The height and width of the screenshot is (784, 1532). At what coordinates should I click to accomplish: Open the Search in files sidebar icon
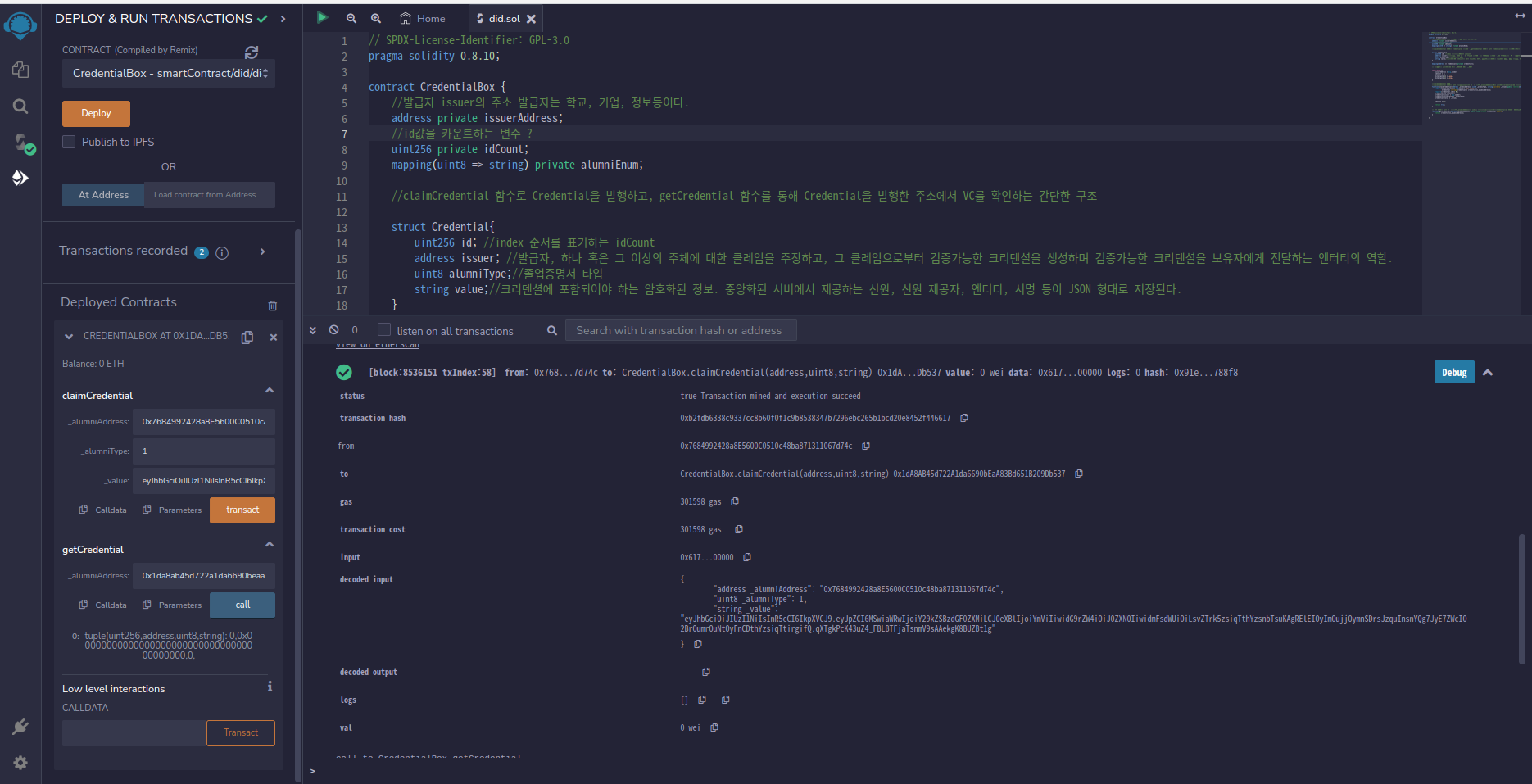click(20, 106)
